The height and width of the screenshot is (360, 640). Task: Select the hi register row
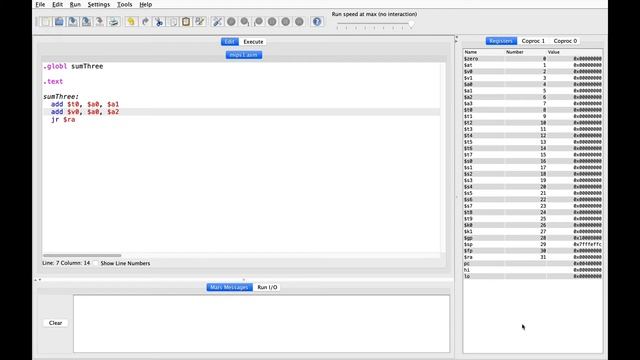pos(533,270)
